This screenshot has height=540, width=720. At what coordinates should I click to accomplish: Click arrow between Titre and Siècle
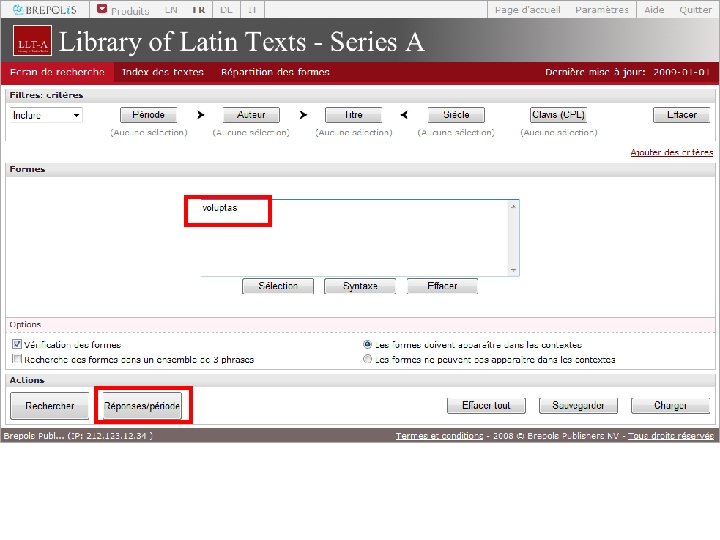pos(404,115)
